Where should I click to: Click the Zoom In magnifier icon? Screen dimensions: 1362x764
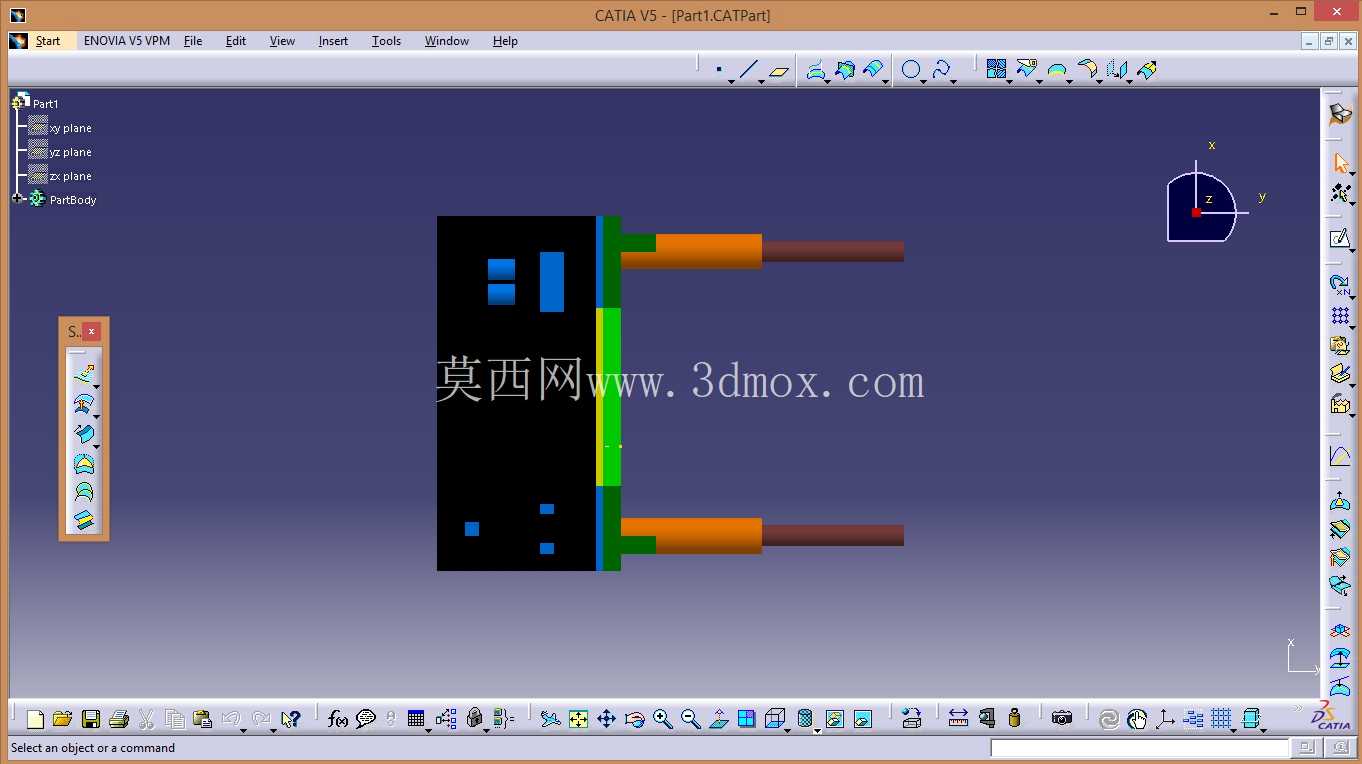tap(662, 718)
